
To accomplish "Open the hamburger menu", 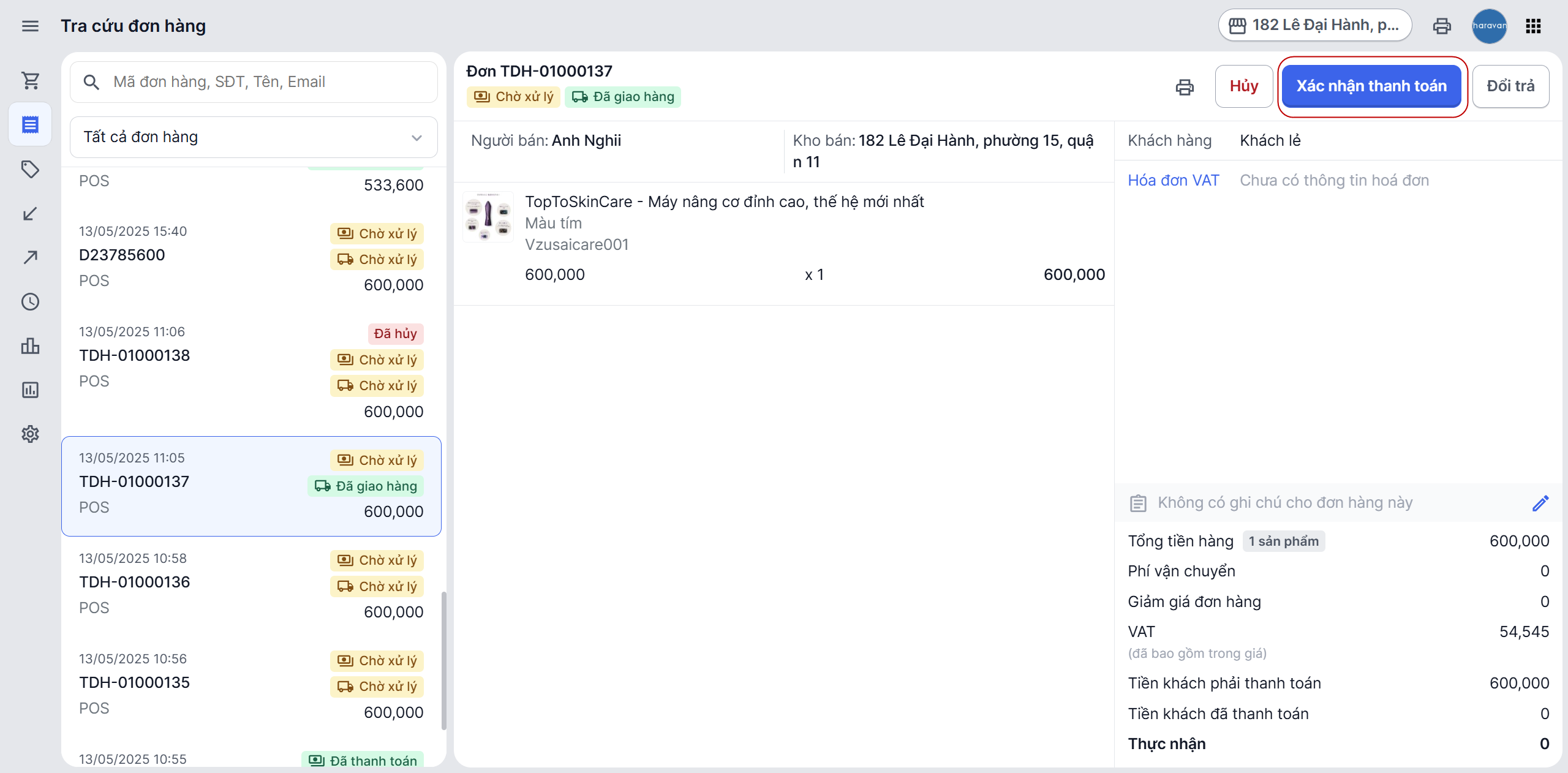I will [x=30, y=26].
